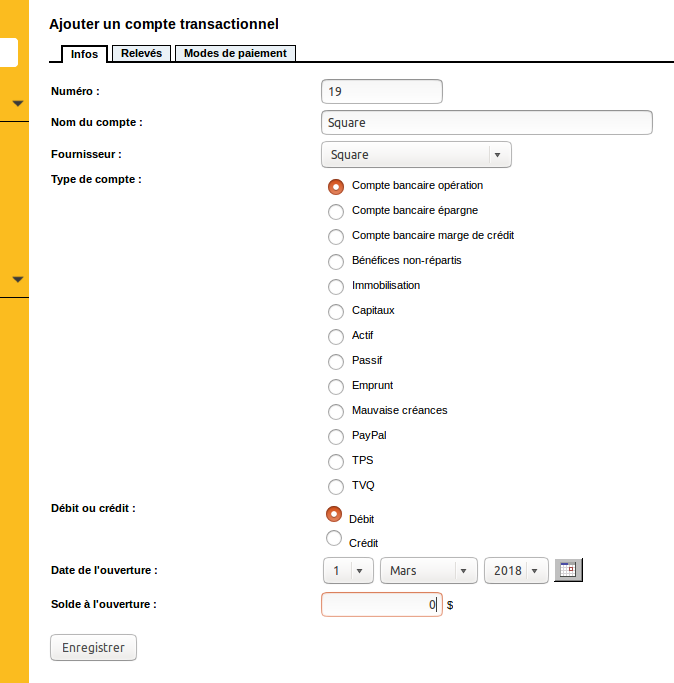This screenshot has width=674, height=683.
Task: Open the Fournisseur dropdown
Action: 416,155
